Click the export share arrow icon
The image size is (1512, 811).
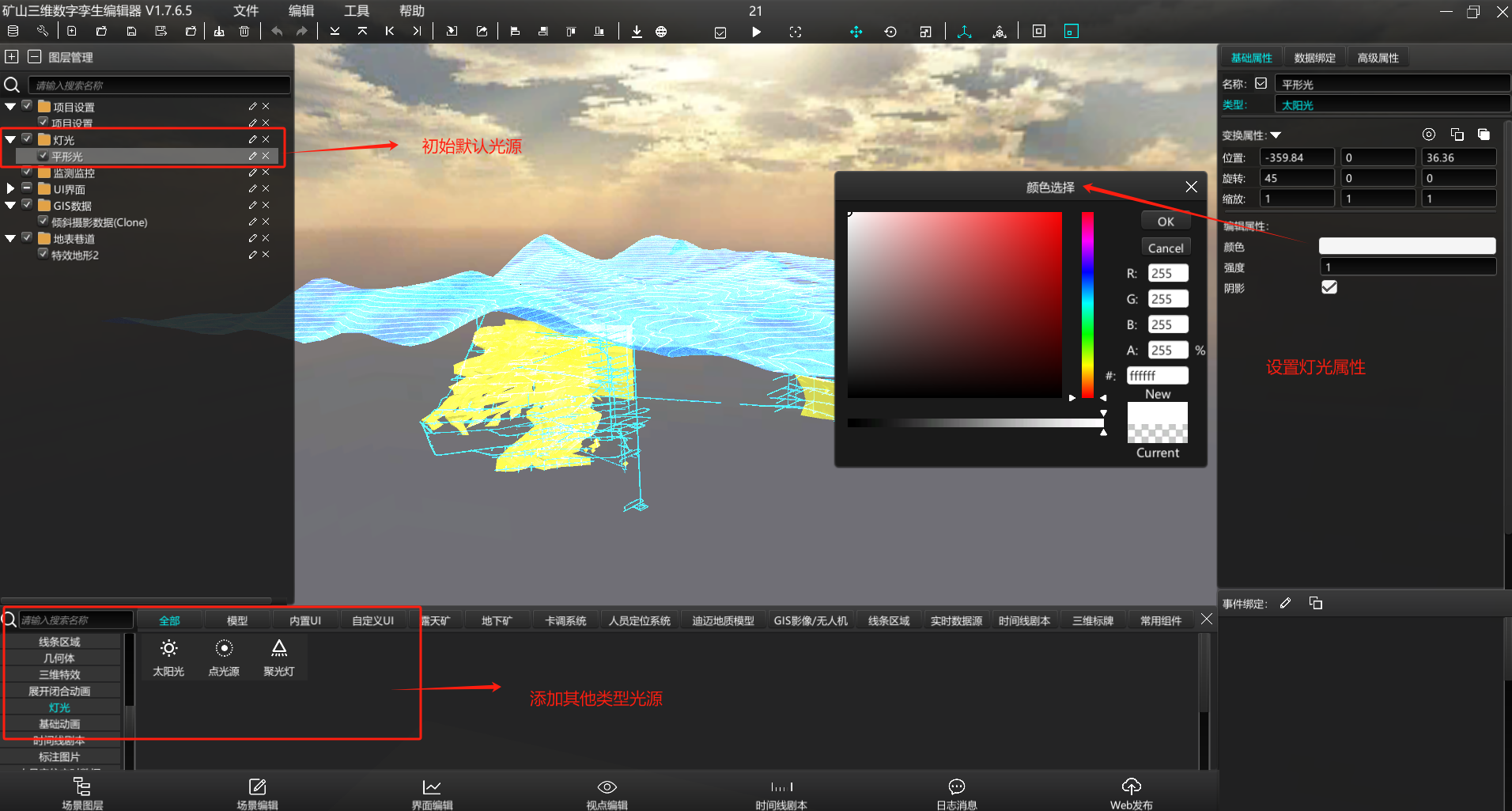482,31
